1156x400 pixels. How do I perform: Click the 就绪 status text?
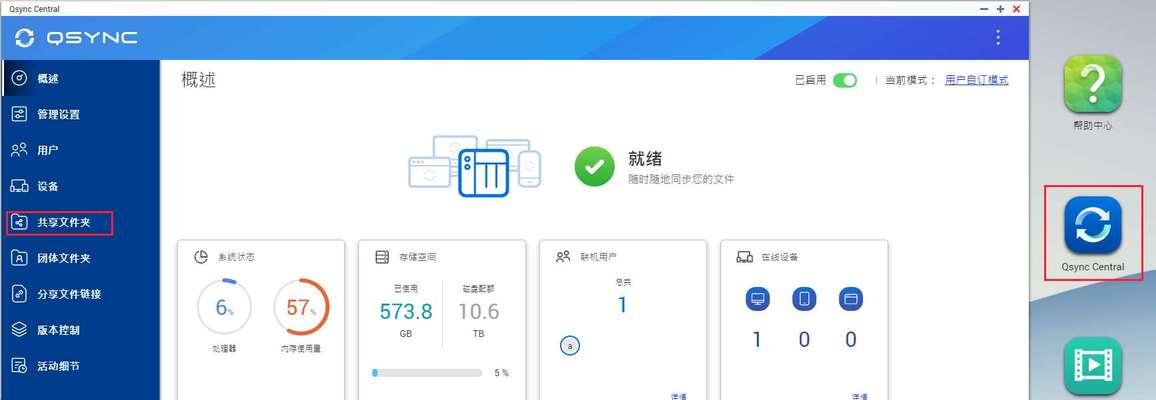click(x=645, y=158)
